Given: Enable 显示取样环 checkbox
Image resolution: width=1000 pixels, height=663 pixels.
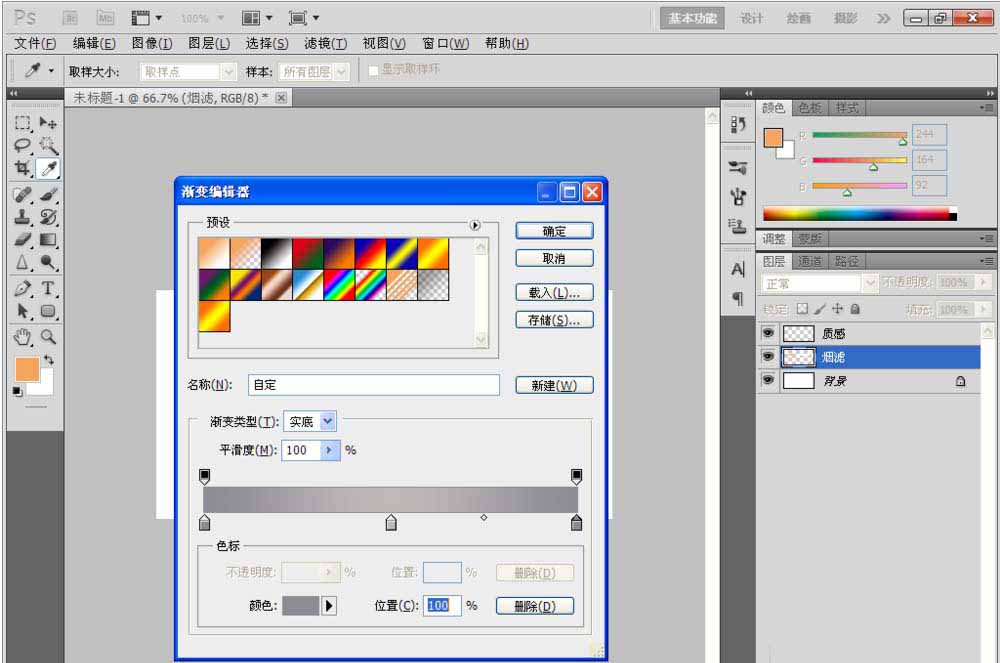Looking at the screenshot, I should pyautogui.click(x=374, y=70).
